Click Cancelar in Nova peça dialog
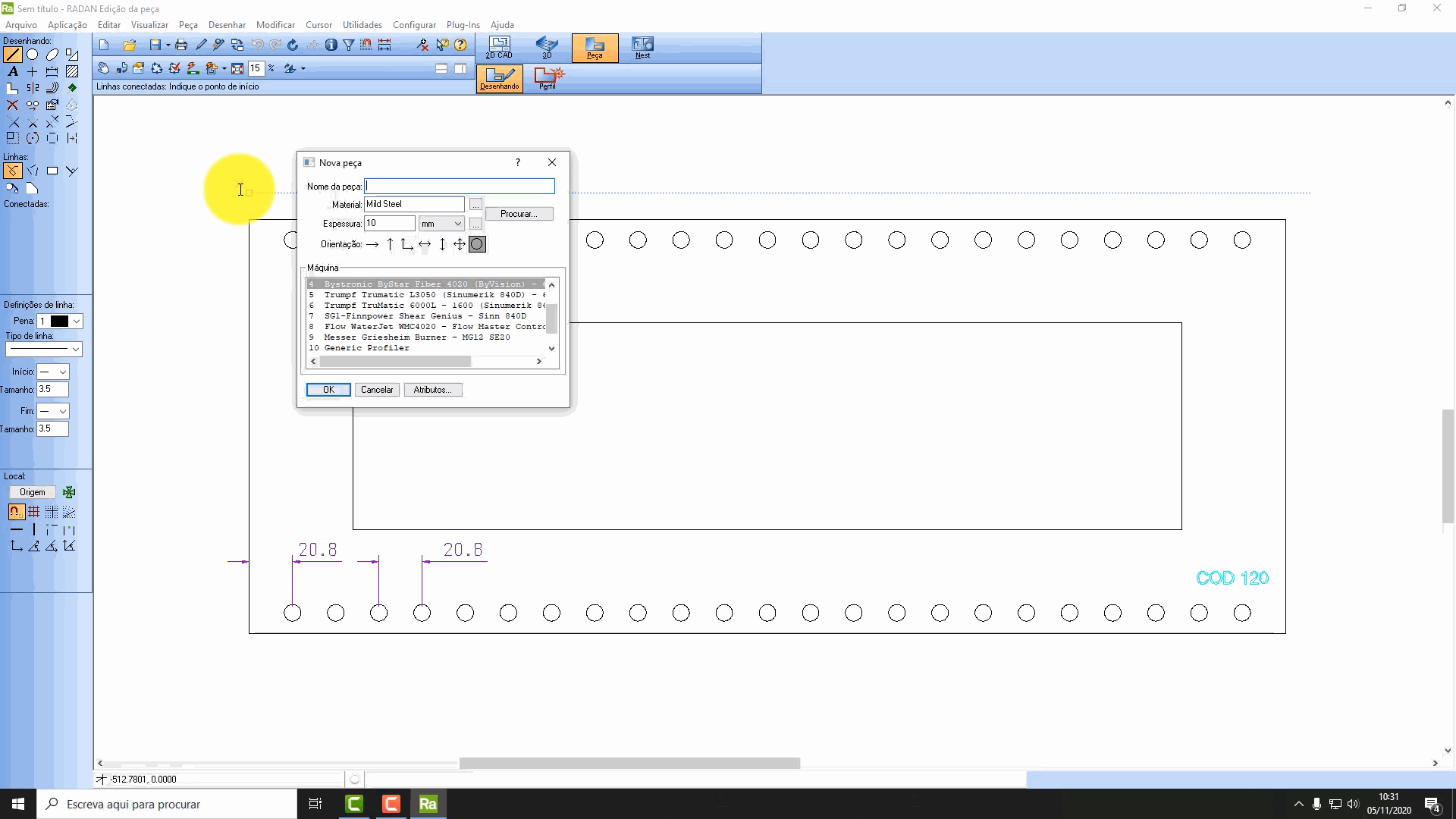The width and height of the screenshot is (1456, 819). click(x=377, y=390)
